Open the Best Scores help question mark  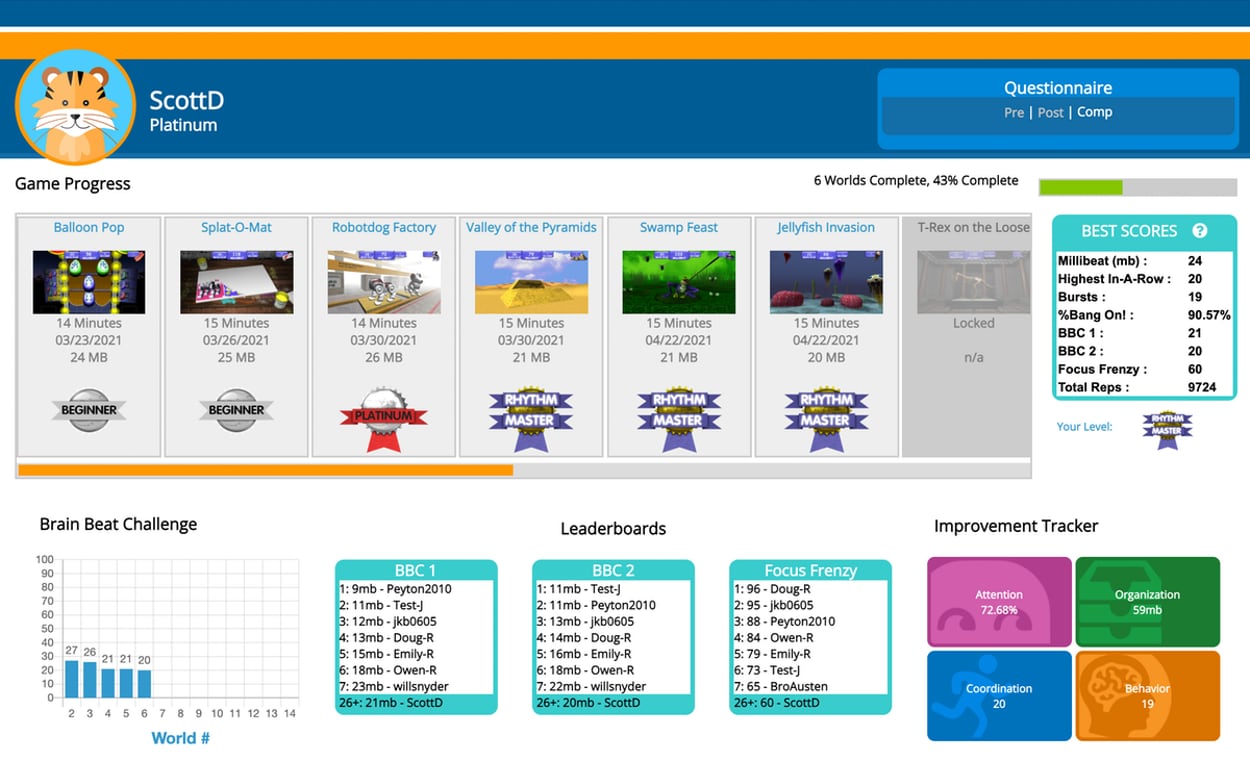click(1198, 230)
